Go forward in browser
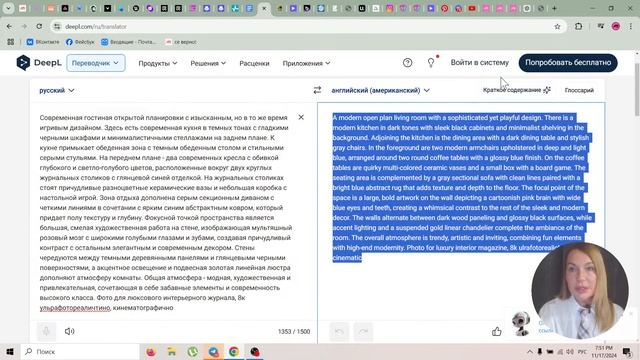Viewport: 640px width, 360px height. (x=24, y=26)
